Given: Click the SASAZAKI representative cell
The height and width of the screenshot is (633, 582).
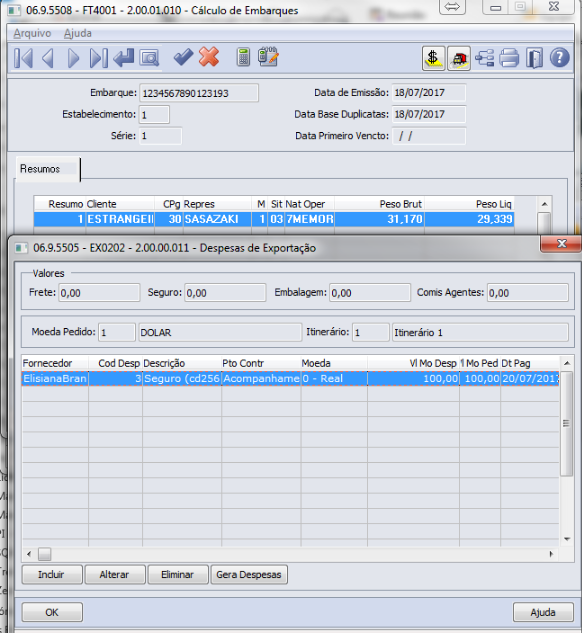Looking at the screenshot, I should click(x=217, y=219).
